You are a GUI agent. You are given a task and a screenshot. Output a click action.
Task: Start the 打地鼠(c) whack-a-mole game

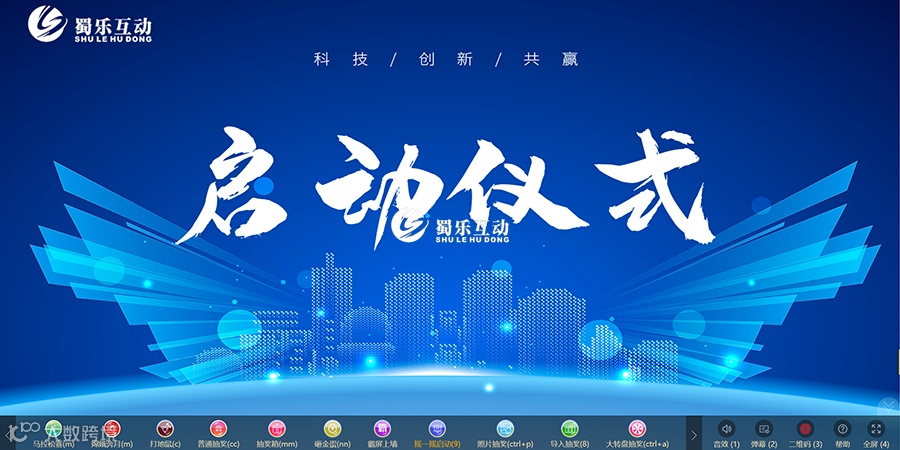[165, 429]
